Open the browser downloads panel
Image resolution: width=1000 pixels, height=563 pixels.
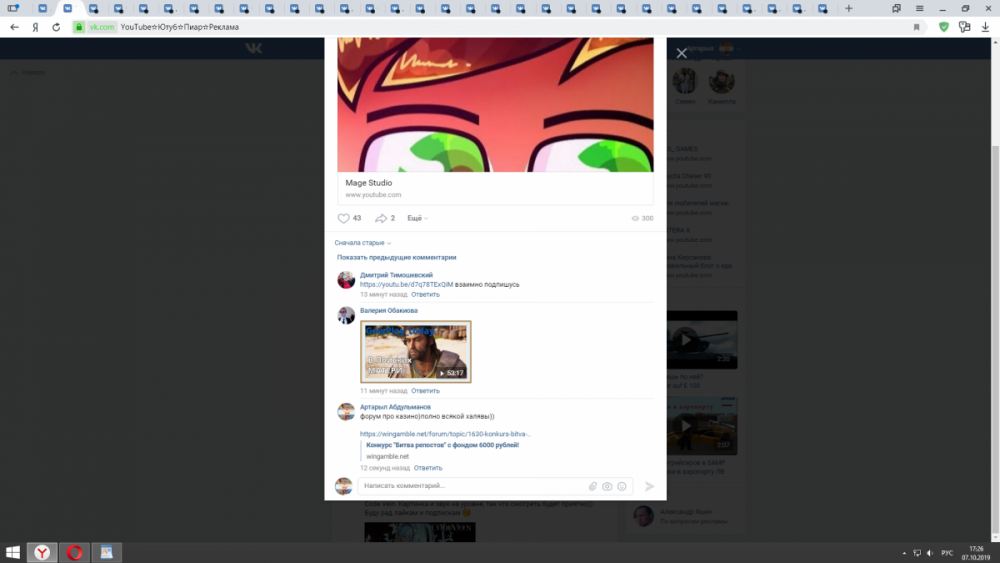(x=985, y=27)
